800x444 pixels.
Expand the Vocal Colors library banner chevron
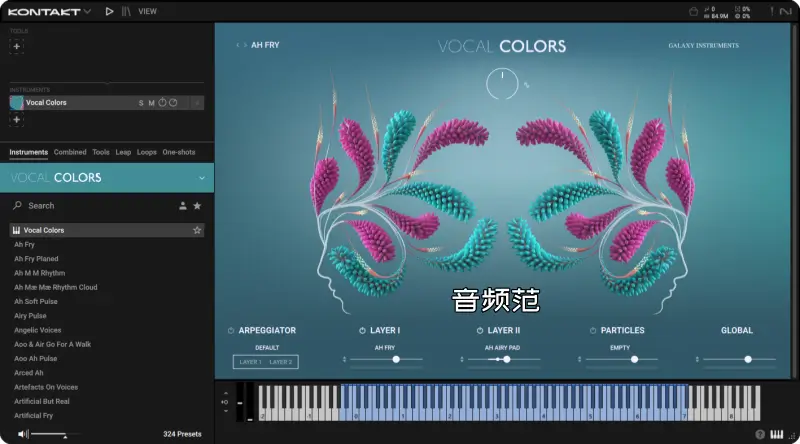(201, 178)
